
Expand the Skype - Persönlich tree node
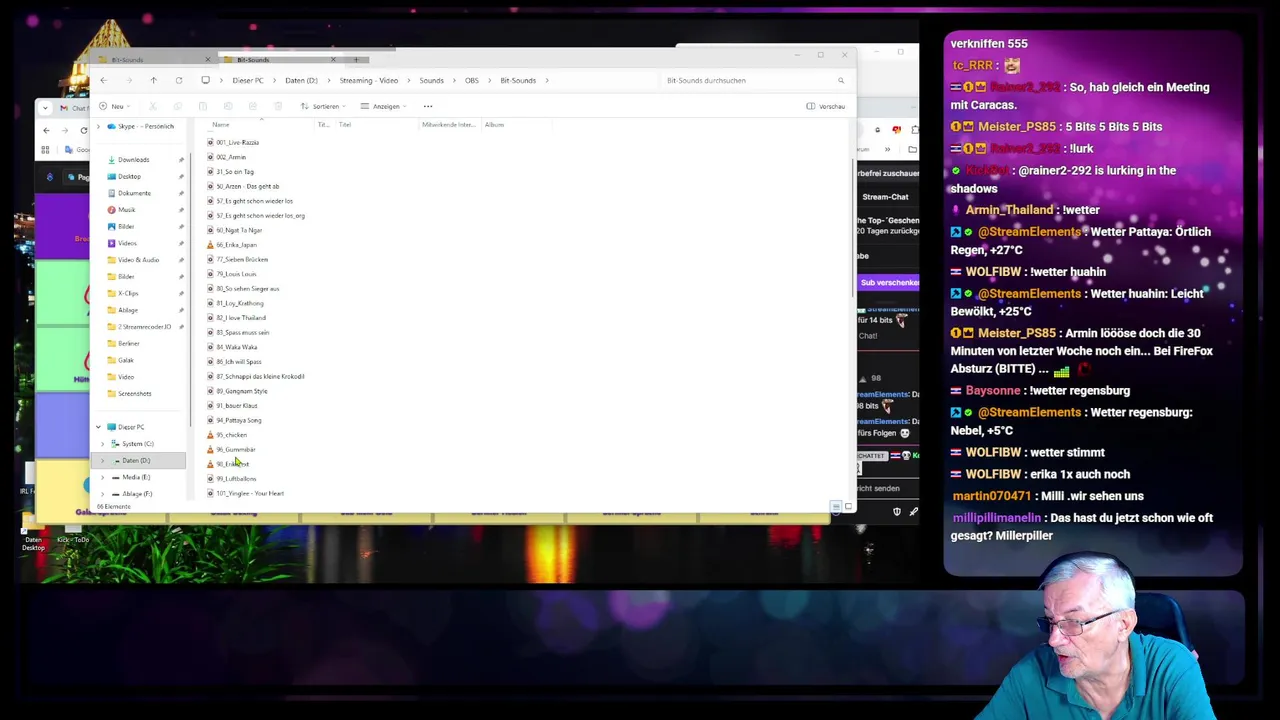(x=98, y=127)
